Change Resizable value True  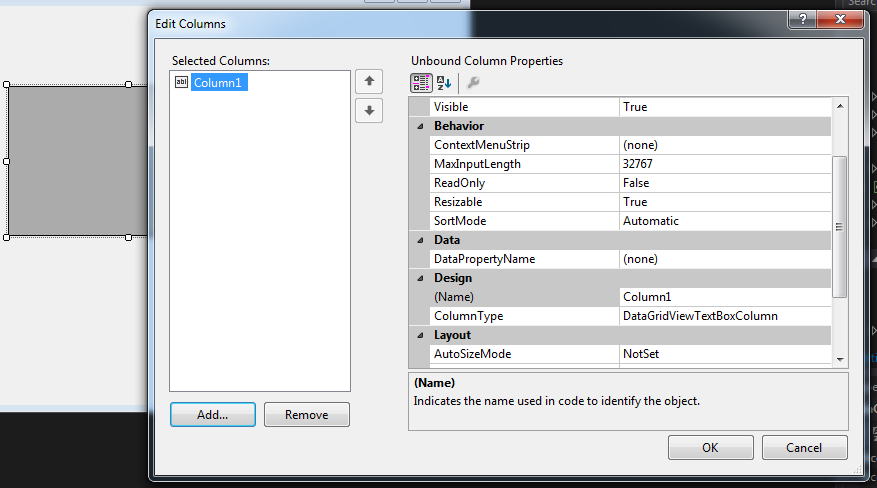725,202
